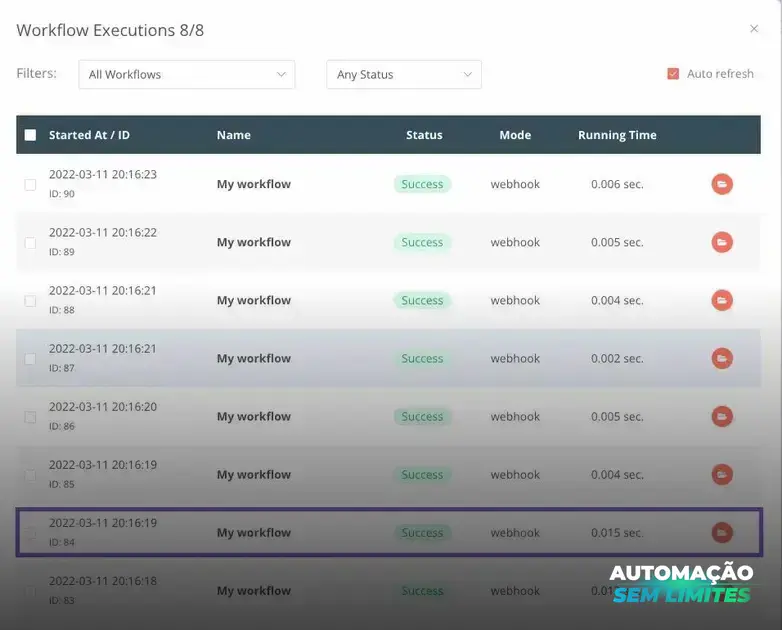The height and width of the screenshot is (630, 782).
Task: Click the Success badge for ID 89
Action: [x=422, y=242]
